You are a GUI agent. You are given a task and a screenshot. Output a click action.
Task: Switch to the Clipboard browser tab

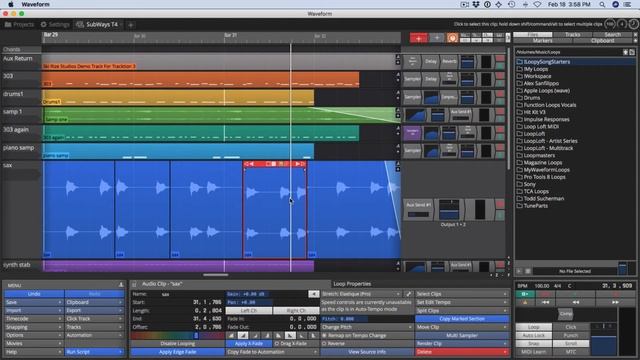pyautogui.click(x=602, y=40)
